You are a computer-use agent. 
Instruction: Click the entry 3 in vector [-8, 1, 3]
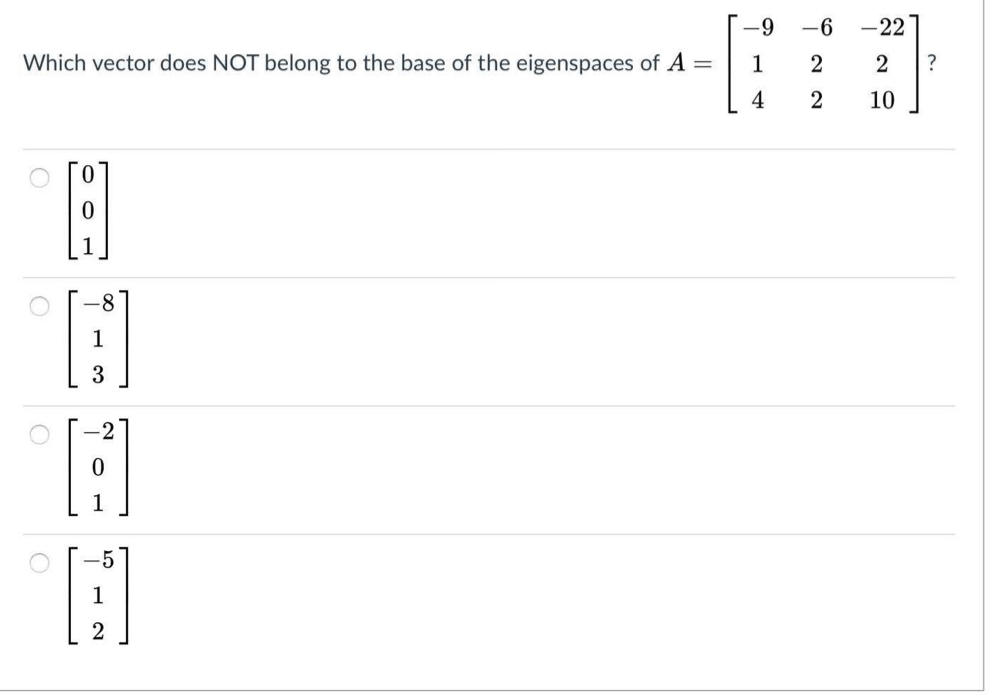99,374
